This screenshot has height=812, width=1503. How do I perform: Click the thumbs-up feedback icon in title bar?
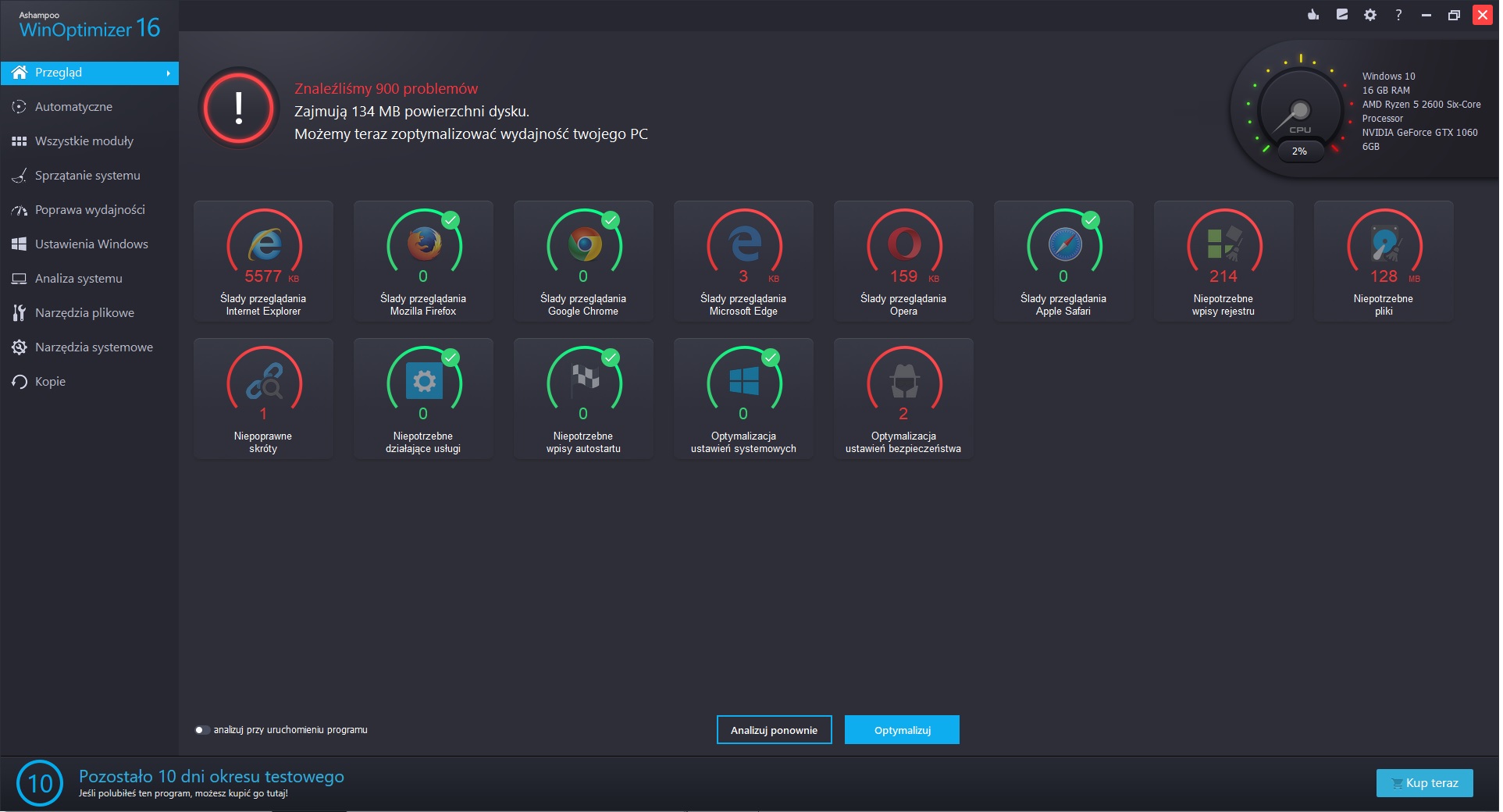[x=1313, y=15]
